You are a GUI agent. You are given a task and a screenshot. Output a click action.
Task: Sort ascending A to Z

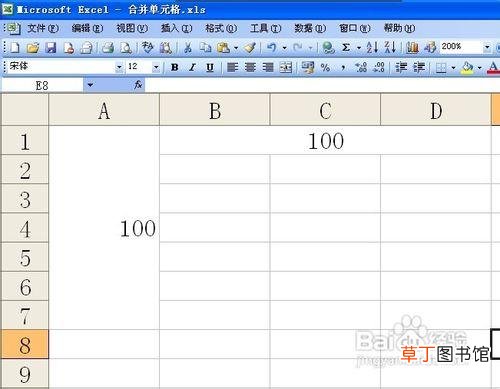[x=372, y=48]
